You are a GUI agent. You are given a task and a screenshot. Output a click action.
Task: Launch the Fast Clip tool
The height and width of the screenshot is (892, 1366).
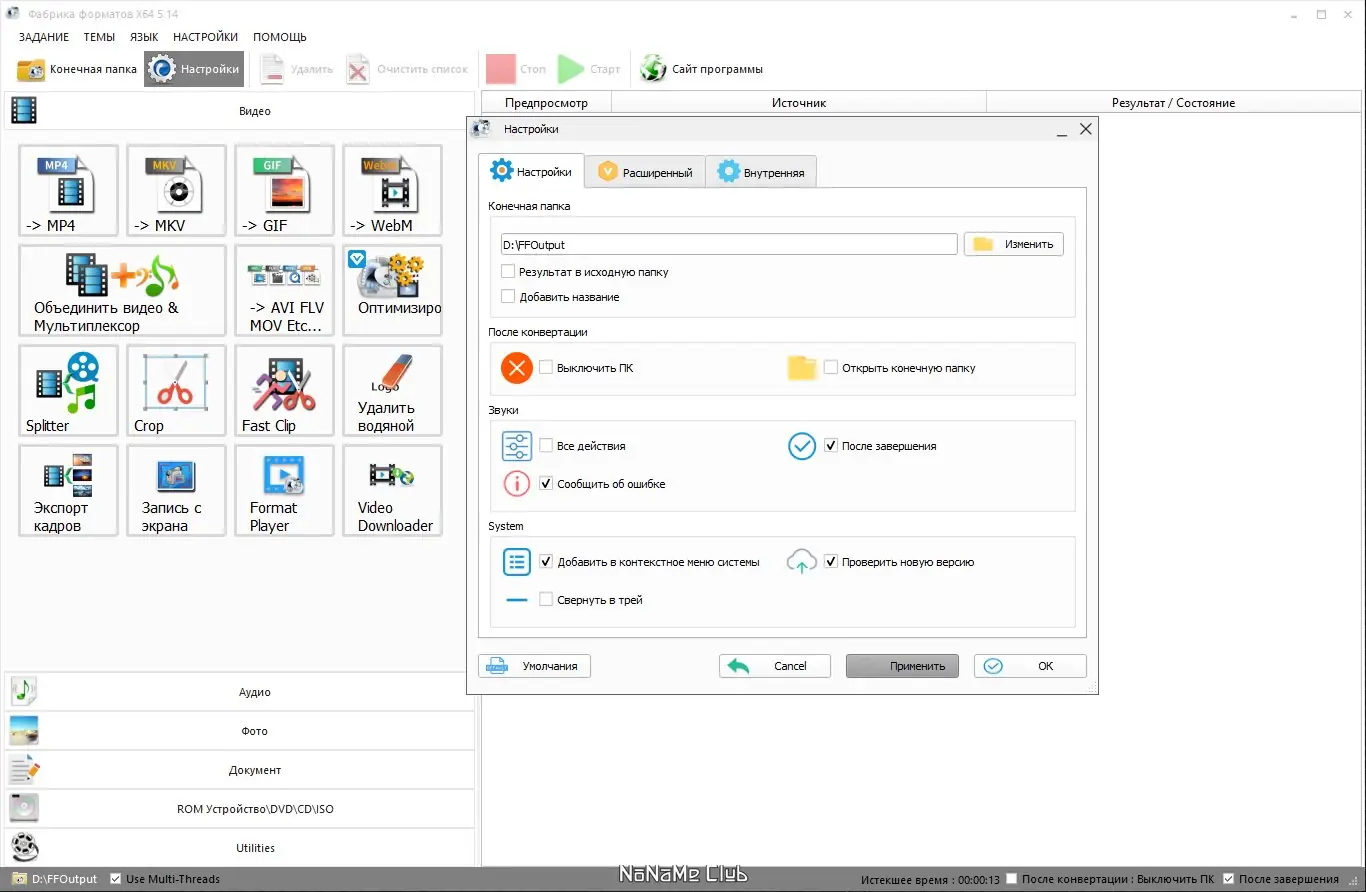[x=284, y=391]
